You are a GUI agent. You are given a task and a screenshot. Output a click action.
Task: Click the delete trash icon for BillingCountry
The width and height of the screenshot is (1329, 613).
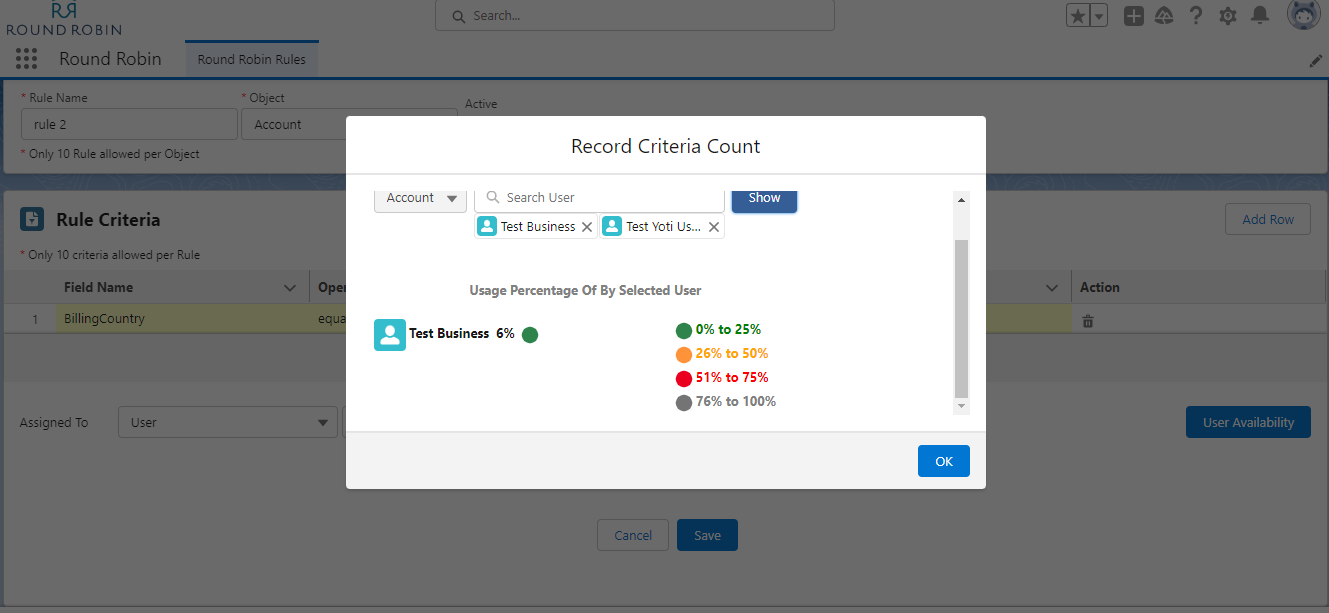tap(1088, 321)
